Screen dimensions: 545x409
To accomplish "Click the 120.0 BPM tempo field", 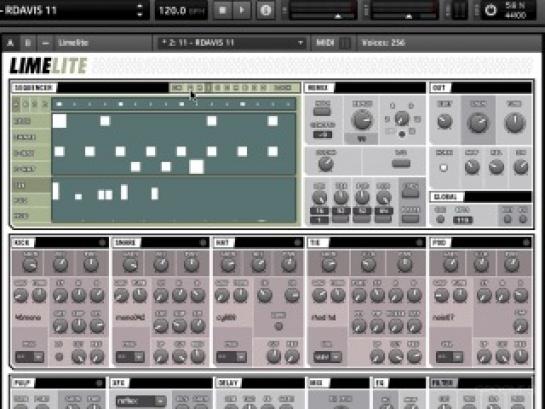I will (181, 10).
